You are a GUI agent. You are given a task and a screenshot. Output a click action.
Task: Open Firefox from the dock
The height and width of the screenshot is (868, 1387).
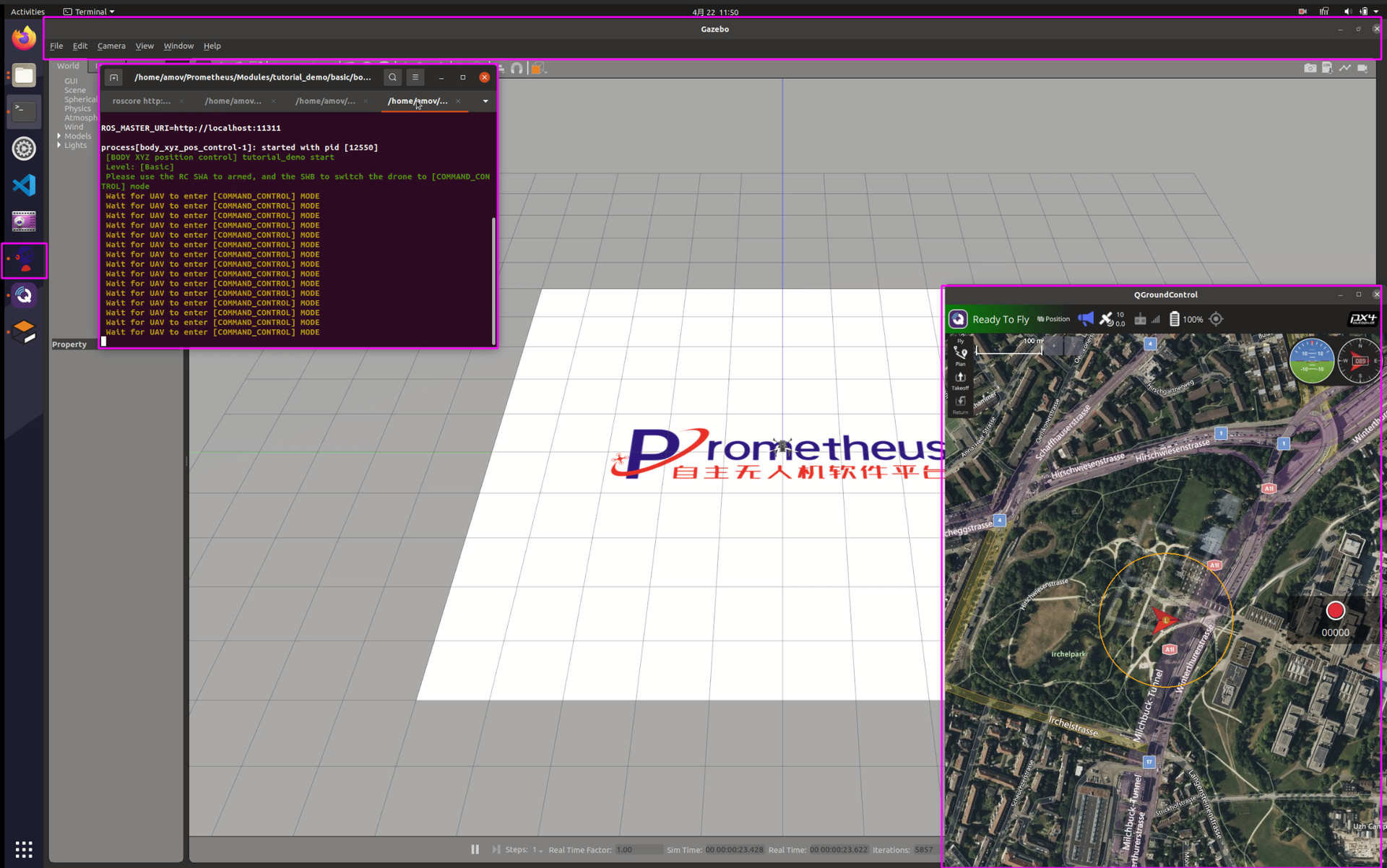24,38
